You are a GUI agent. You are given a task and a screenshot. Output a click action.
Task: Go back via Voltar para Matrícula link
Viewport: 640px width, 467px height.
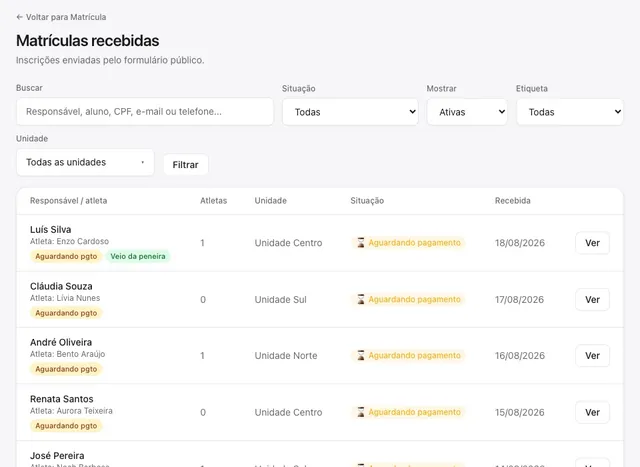click(61, 17)
